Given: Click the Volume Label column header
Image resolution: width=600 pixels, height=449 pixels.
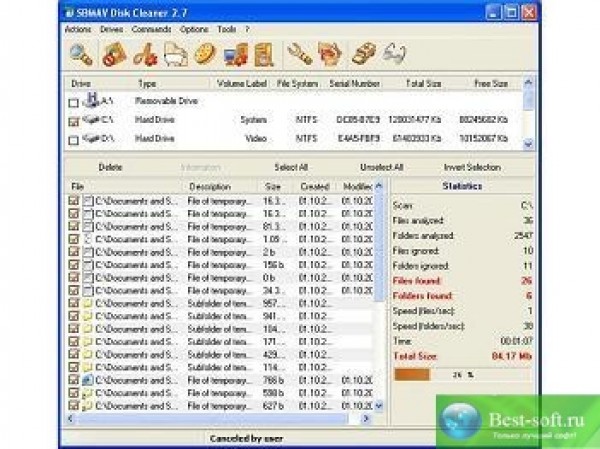Looking at the screenshot, I should coord(241,84).
